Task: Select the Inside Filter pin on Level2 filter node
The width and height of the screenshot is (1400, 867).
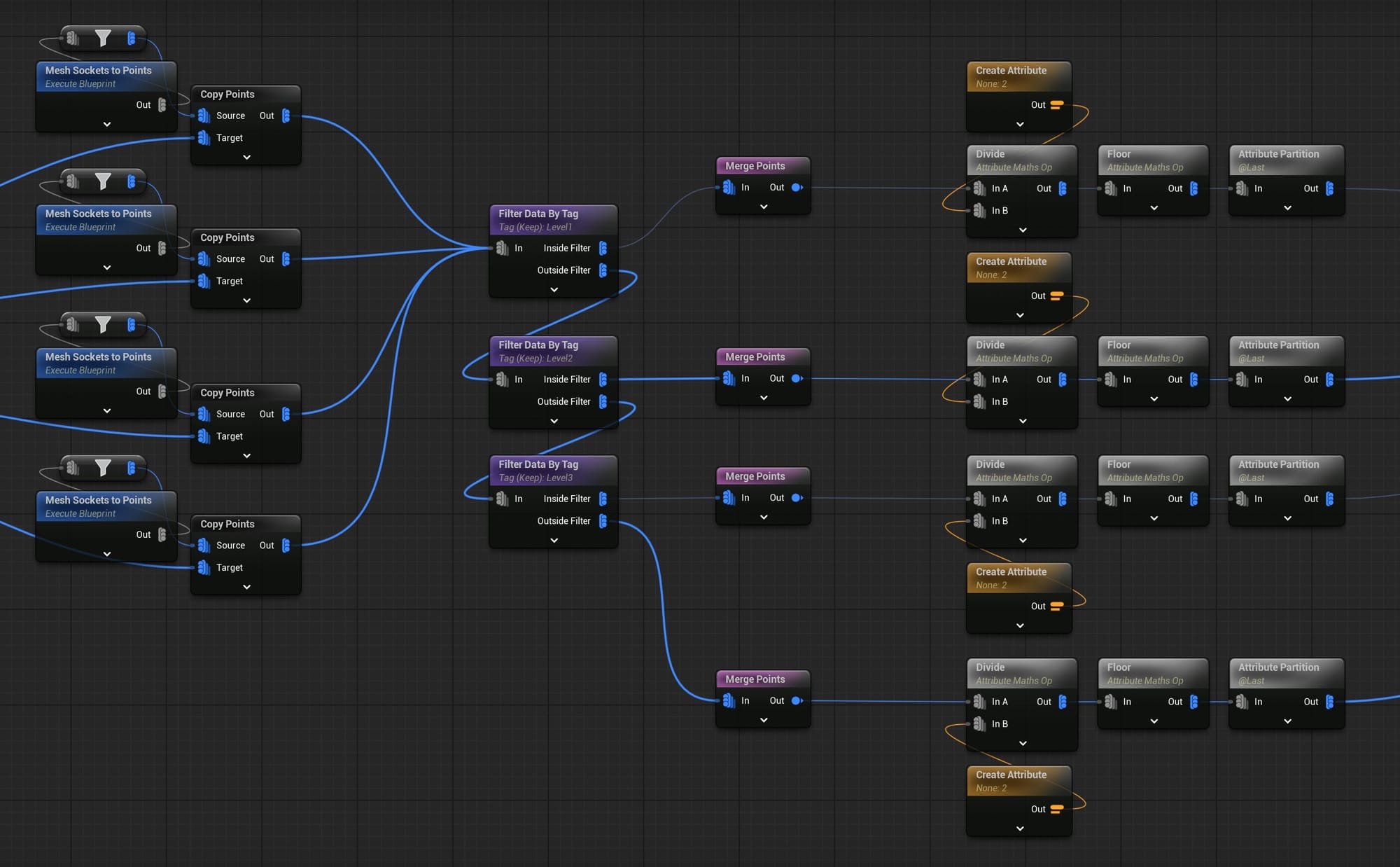Action: [x=603, y=380]
